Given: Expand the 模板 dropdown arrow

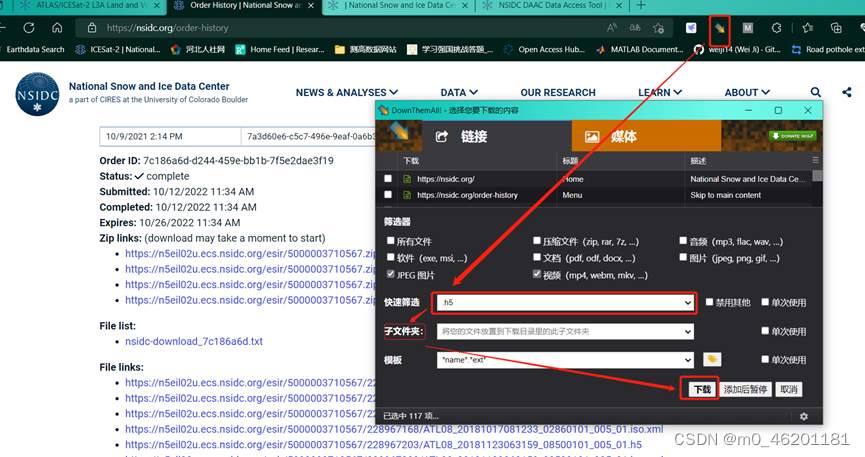Looking at the screenshot, I should 687,360.
